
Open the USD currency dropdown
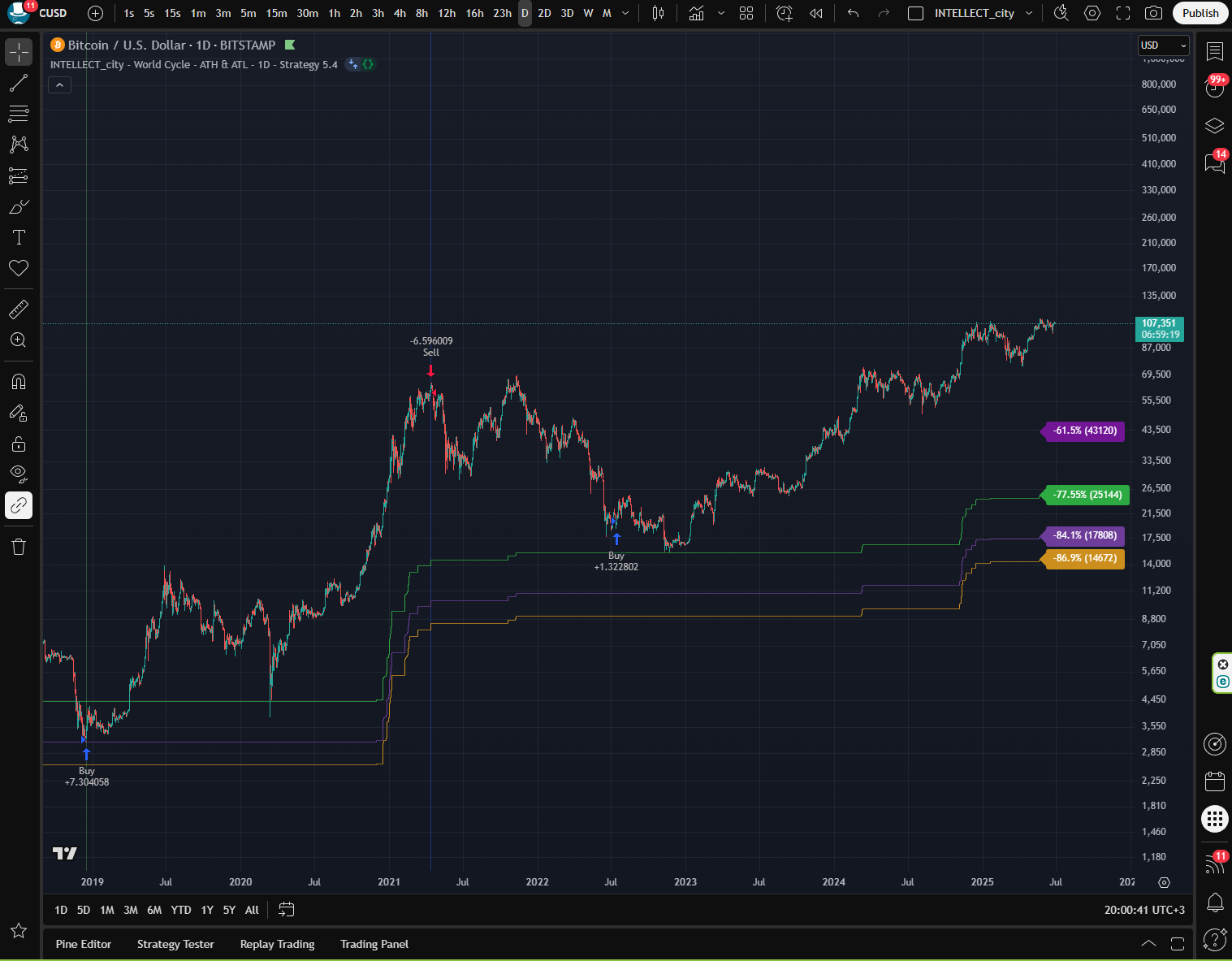pyautogui.click(x=1163, y=45)
